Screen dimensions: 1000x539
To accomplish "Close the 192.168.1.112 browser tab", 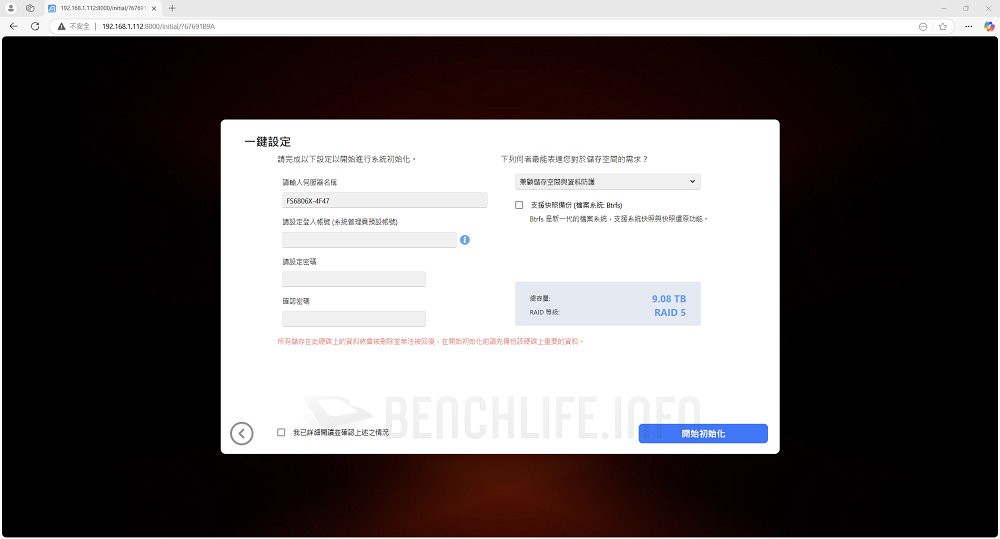I will [x=154, y=8].
